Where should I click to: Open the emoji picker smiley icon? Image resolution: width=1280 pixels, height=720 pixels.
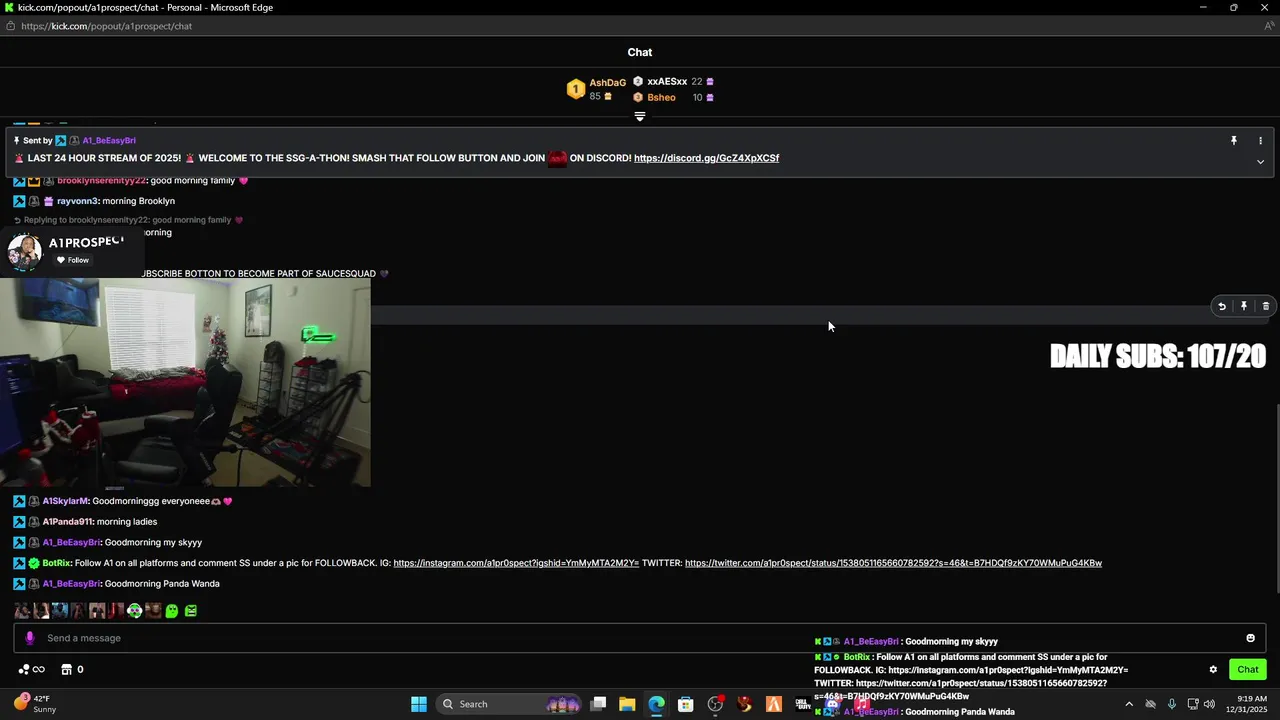[1250, 638]
